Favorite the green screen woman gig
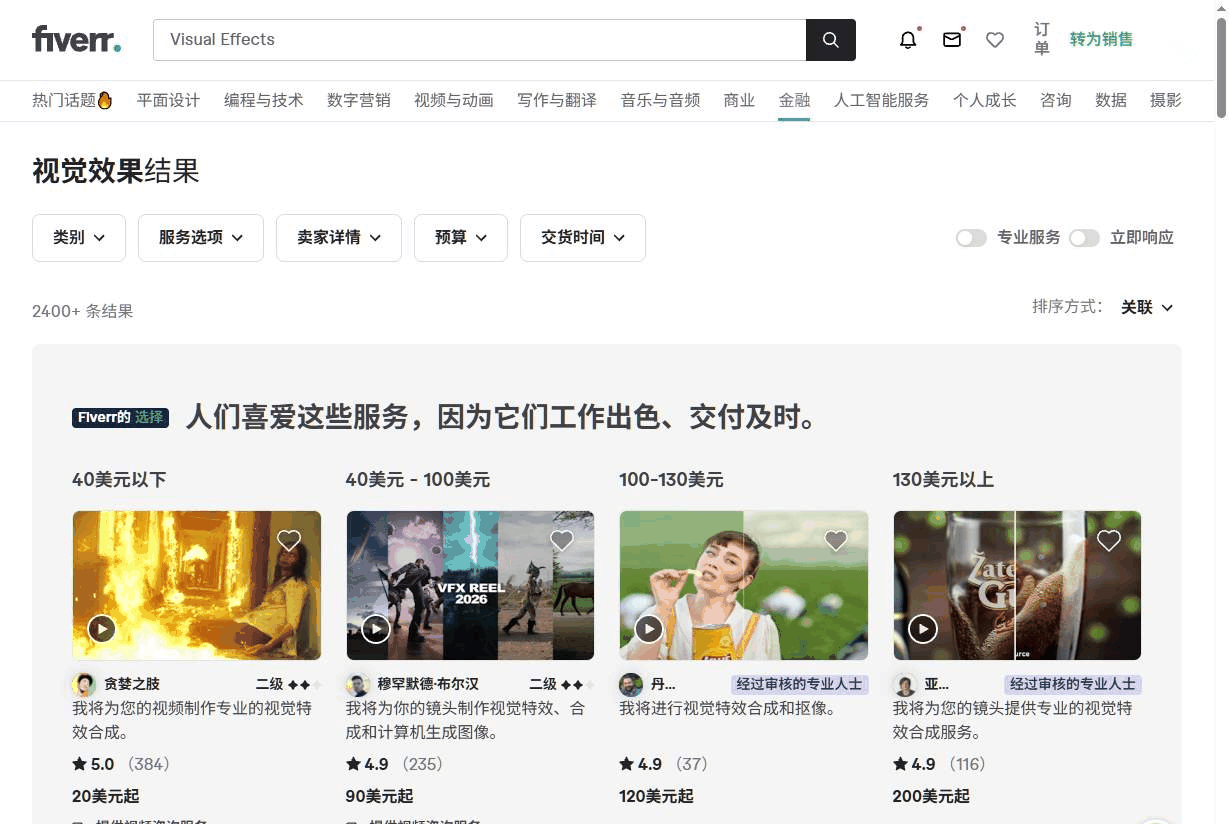Image resolution: width=1229 pixels, height=824 pixels. pyautogui.click(x=836, y=541)
